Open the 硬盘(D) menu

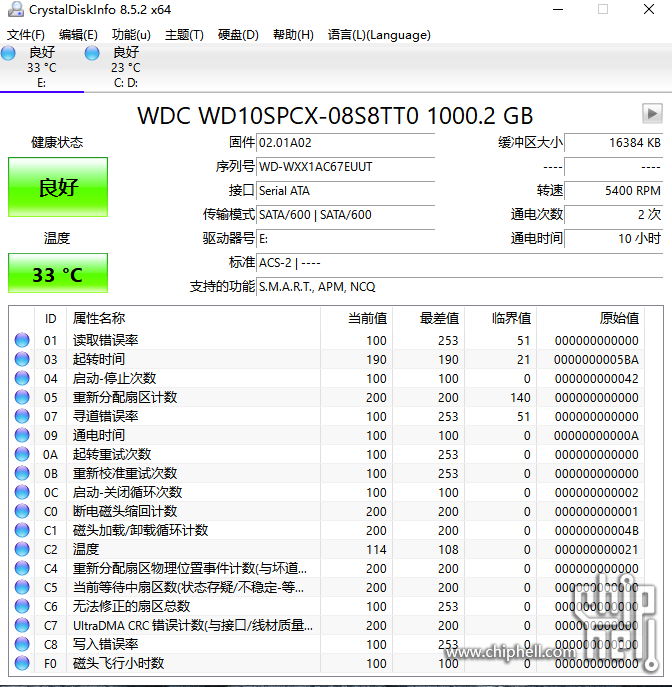click(238, 35)
